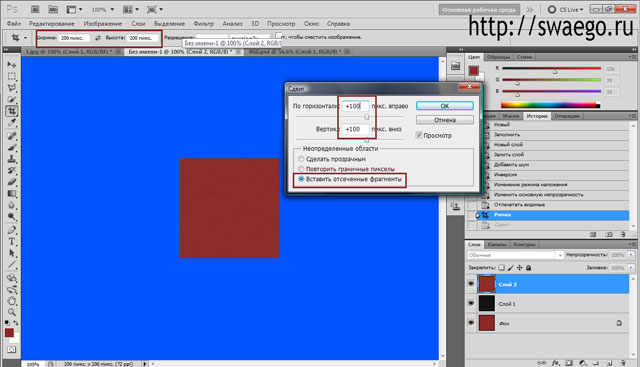This screenshot has height=367, width=640.
Task: Select the Zoom tool
Action: click(x=12, y=312)
